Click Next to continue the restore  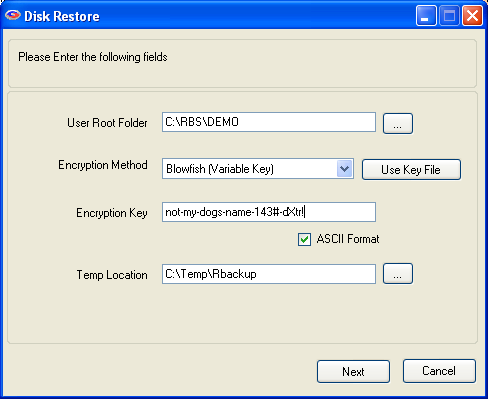[x=353, y=371]
